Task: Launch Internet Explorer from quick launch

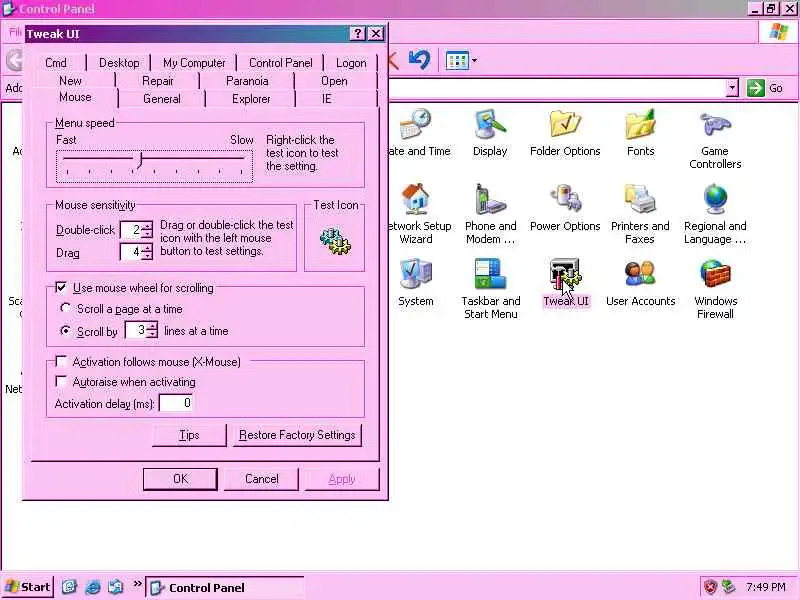Action: [x=92, y=587]
